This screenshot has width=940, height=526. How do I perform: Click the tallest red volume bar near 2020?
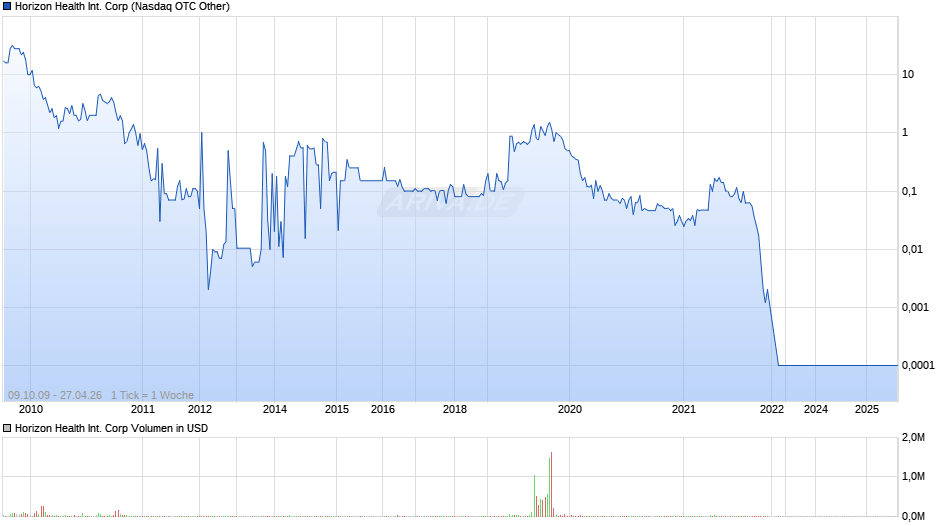point(551,484)
